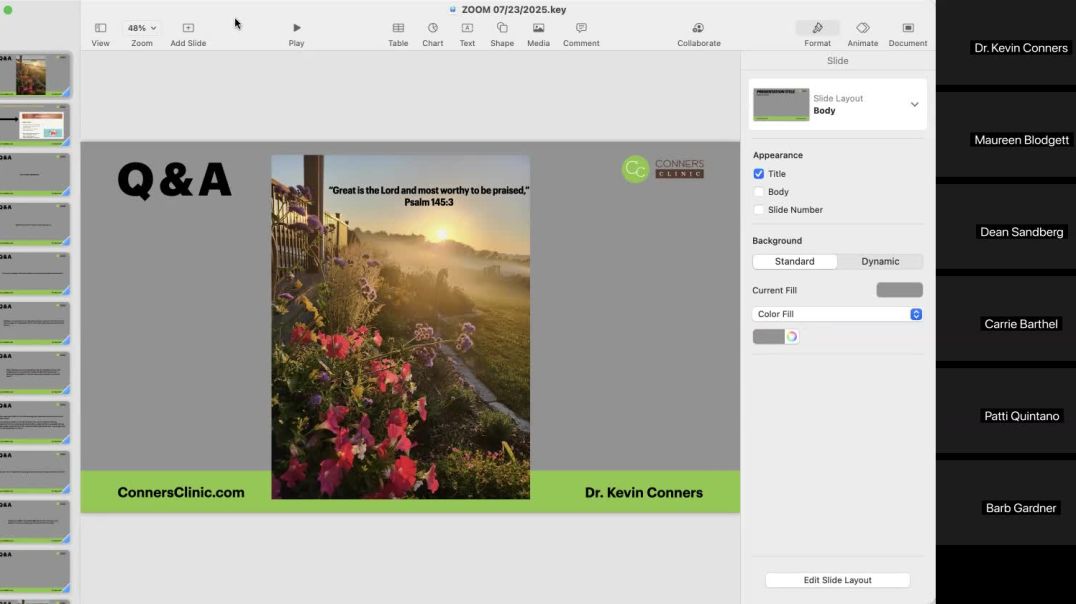The height and width of the screenshot is (604, 1076).
Task: Click the ConnersClinic.com text on the slide
Action: tap(181, 492)
